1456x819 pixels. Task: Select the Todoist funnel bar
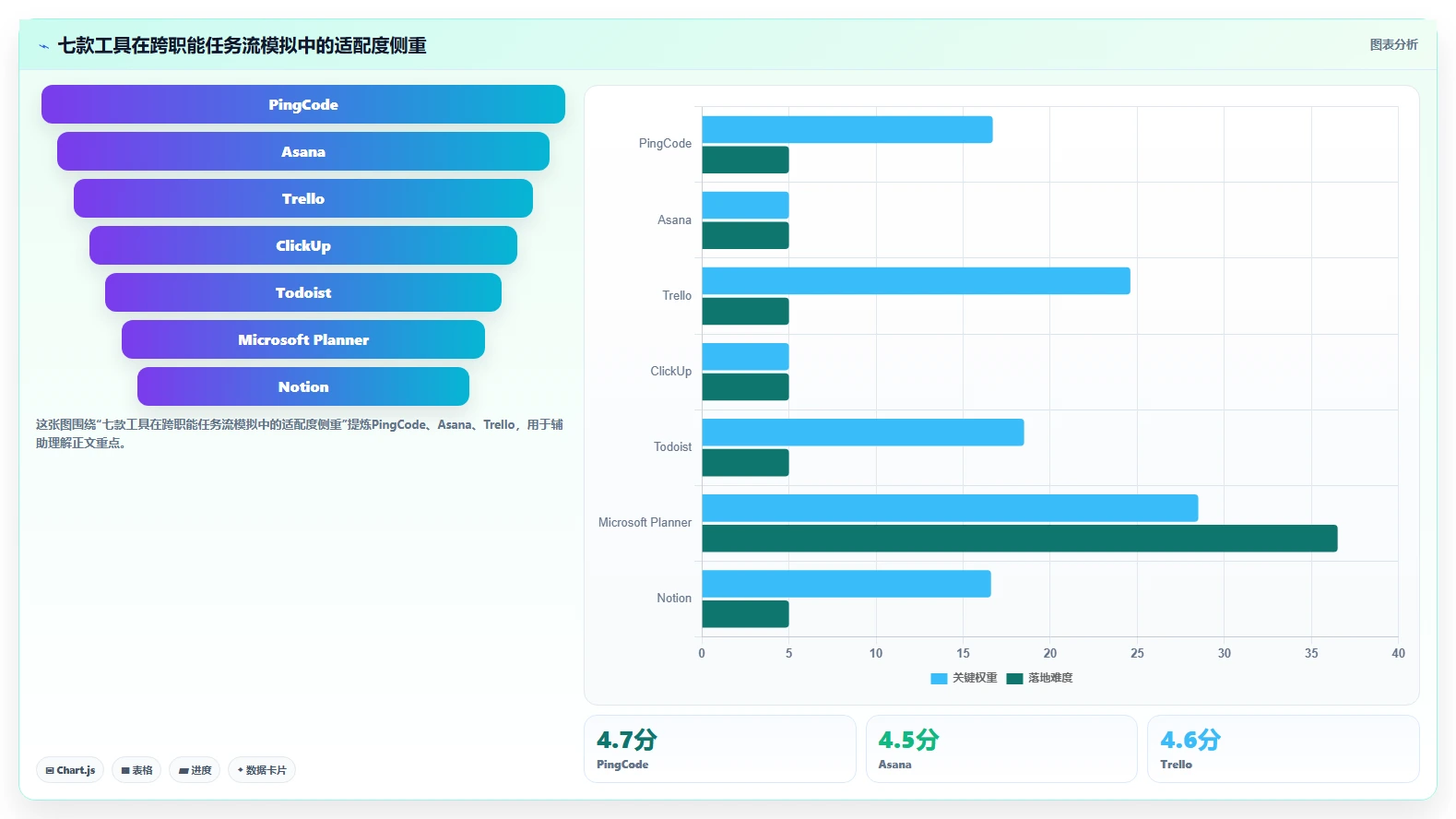click(x=303, y=292)
